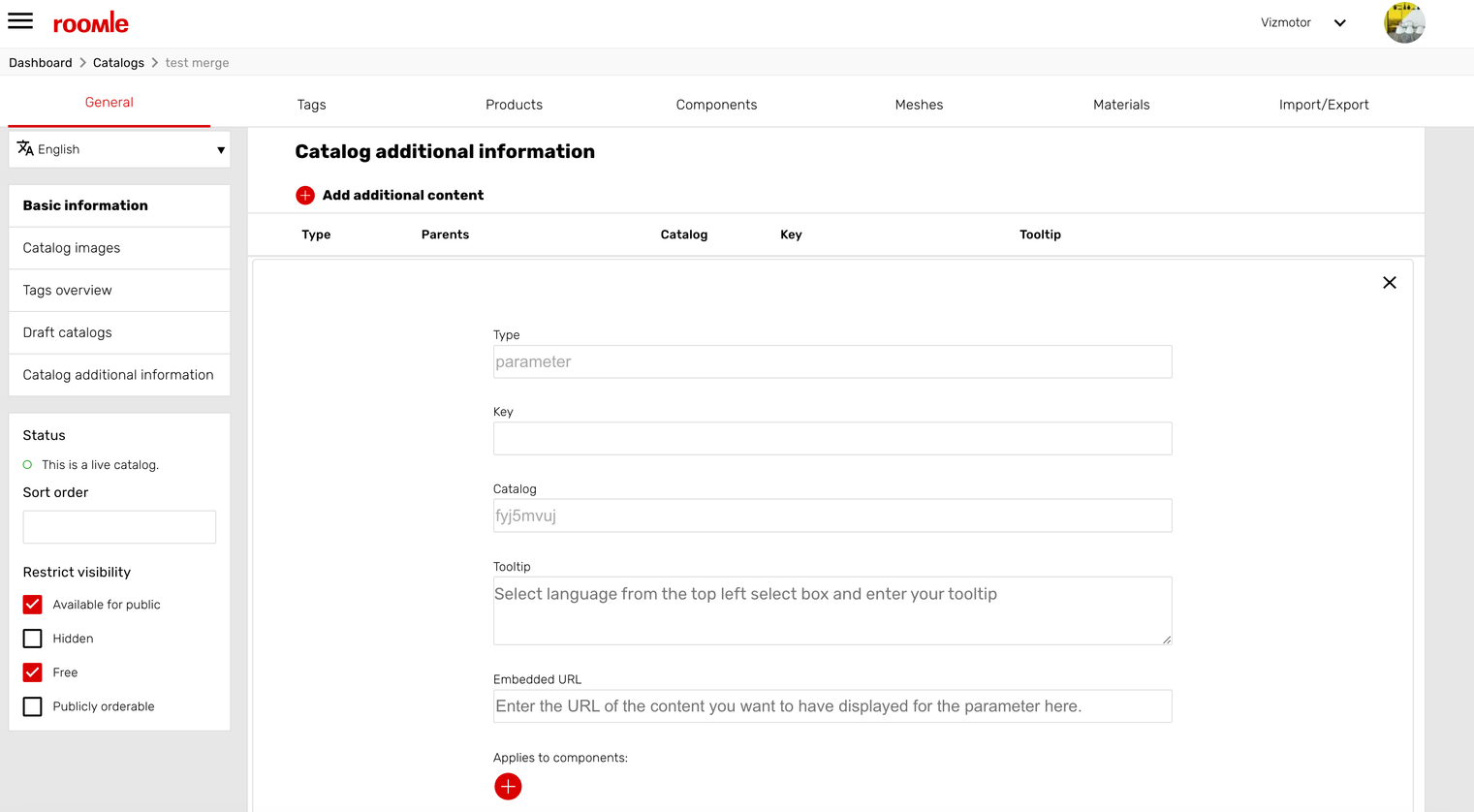Close the additional content form
This screenshot has height=812, width=1474.
[1389, 283]
